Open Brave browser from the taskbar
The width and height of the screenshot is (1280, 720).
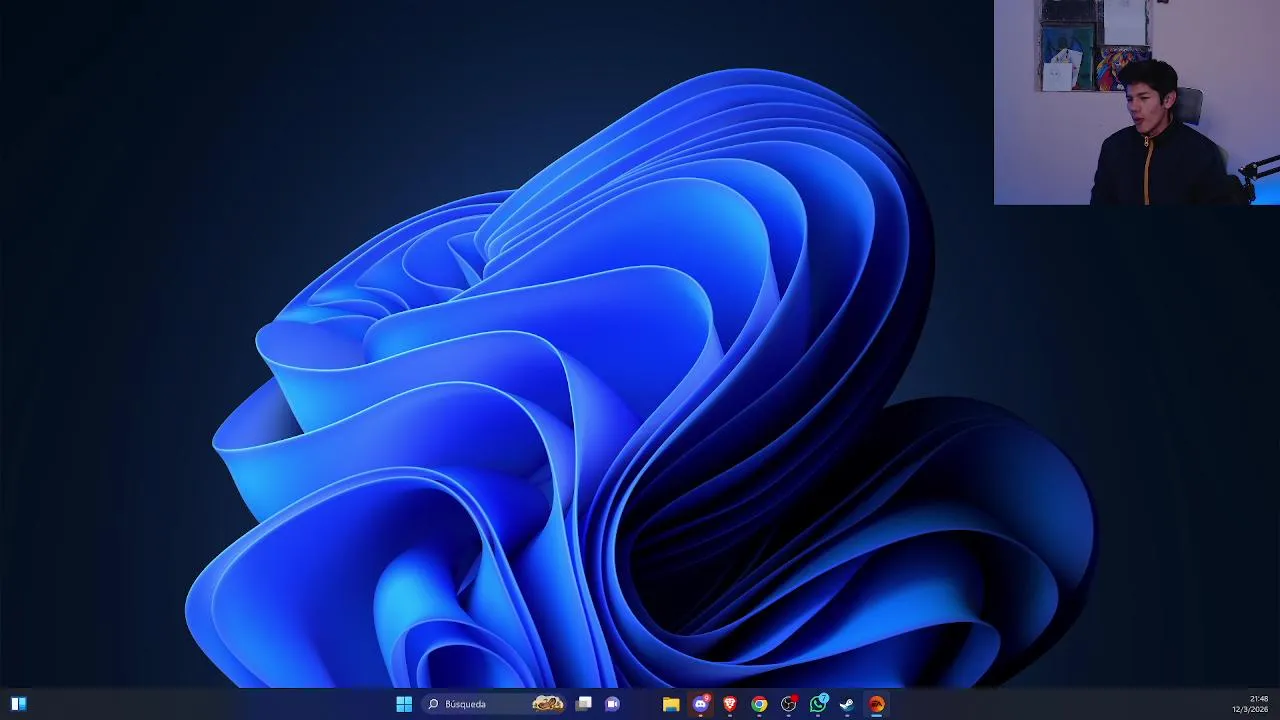point(730,704)
